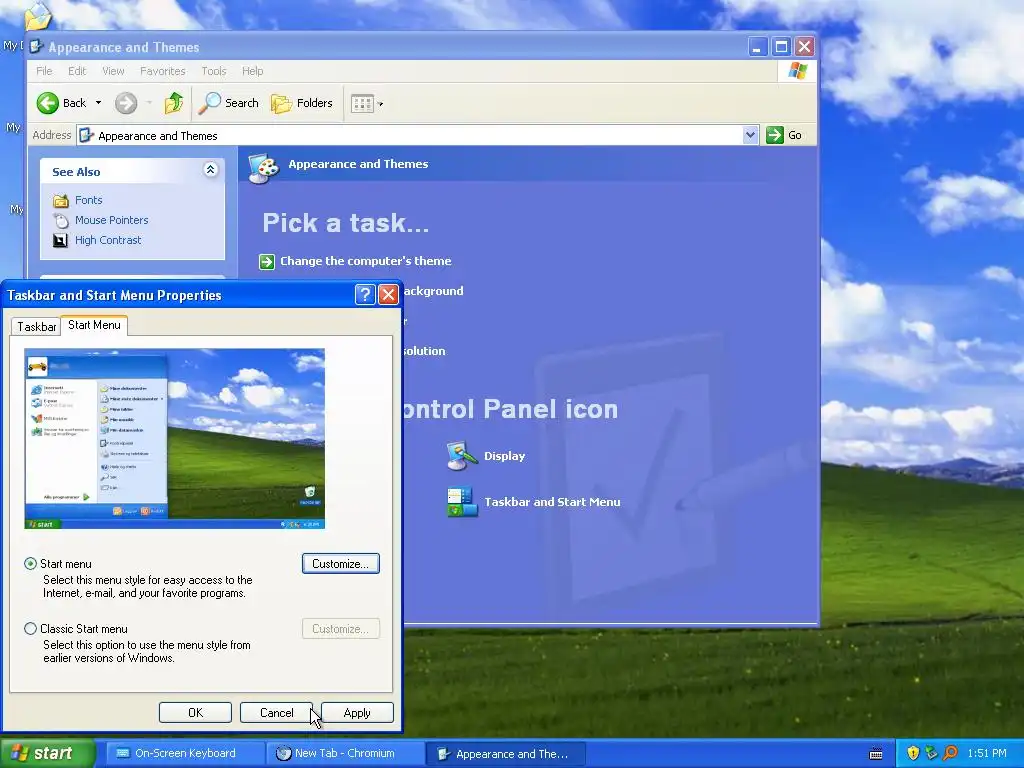Choose Change the computer's theme task
This screenshot has width=1024, height=768.
click(366, 261)
